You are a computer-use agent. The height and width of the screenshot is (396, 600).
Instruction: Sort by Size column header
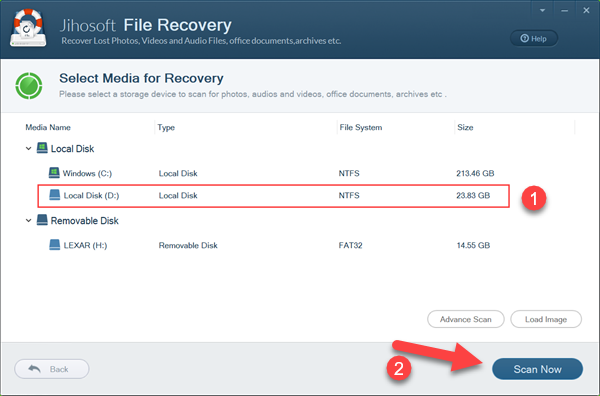click(465, 127)
